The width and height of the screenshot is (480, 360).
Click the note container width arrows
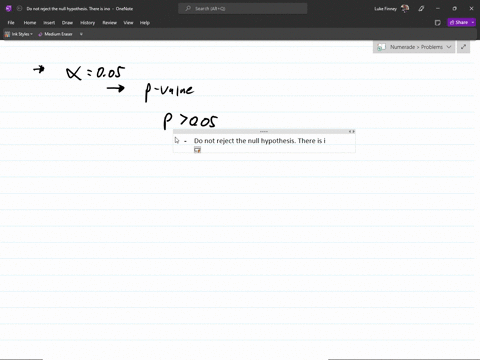(x=351, y=132)
